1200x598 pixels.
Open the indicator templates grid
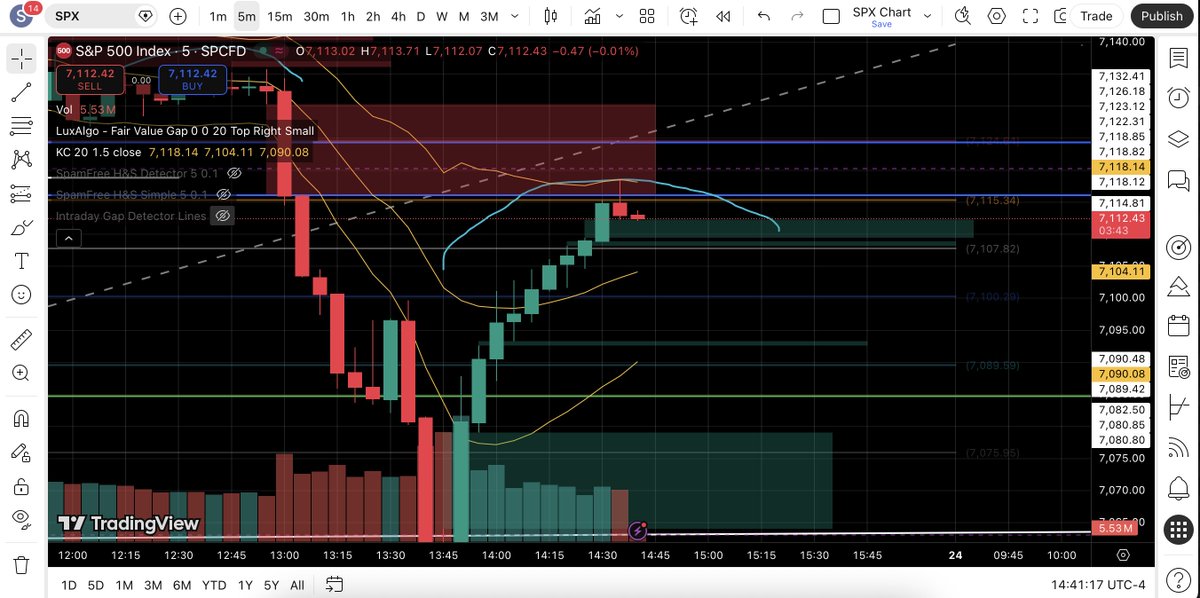[647, 16]
